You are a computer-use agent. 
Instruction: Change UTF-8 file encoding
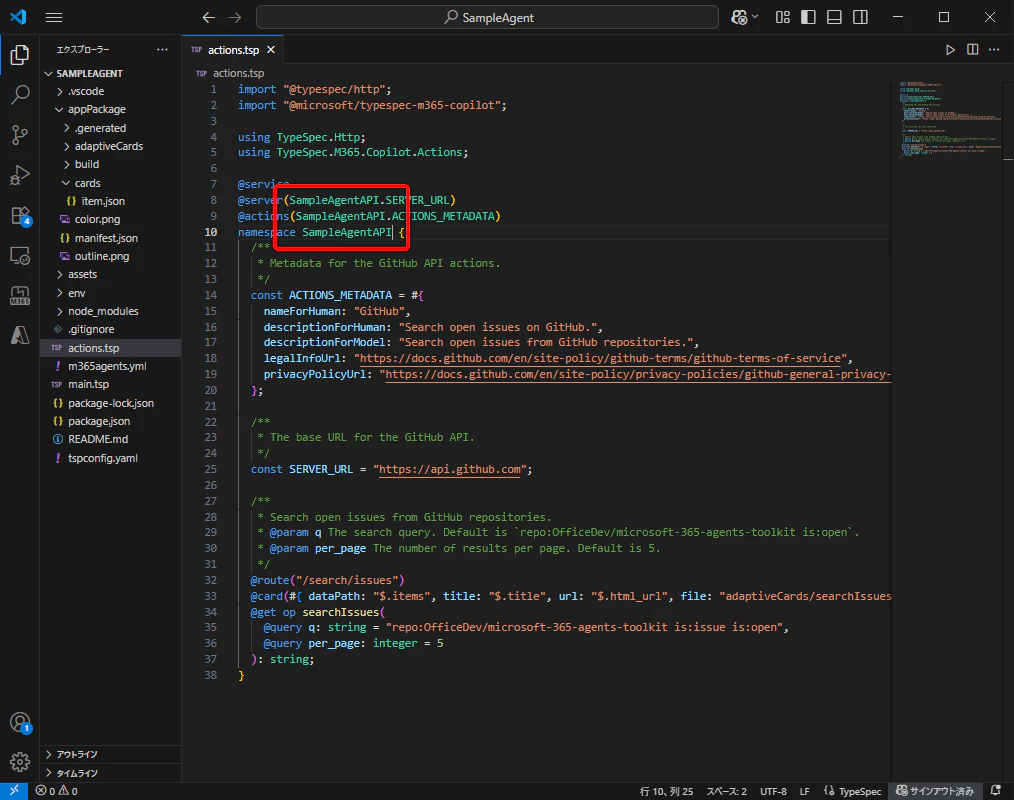773,791
